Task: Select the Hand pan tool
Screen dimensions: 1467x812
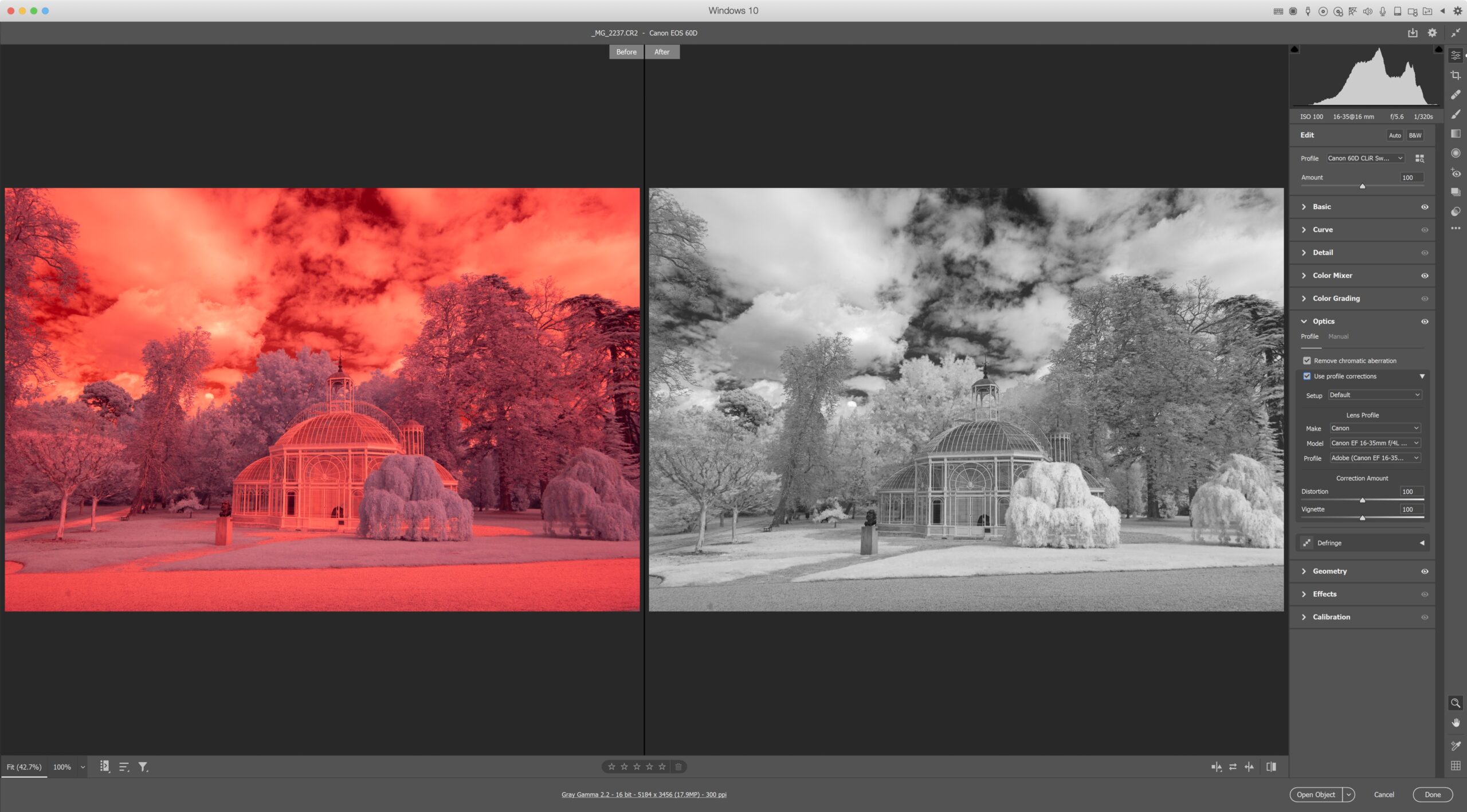Action: click(x=1456, y=723)
